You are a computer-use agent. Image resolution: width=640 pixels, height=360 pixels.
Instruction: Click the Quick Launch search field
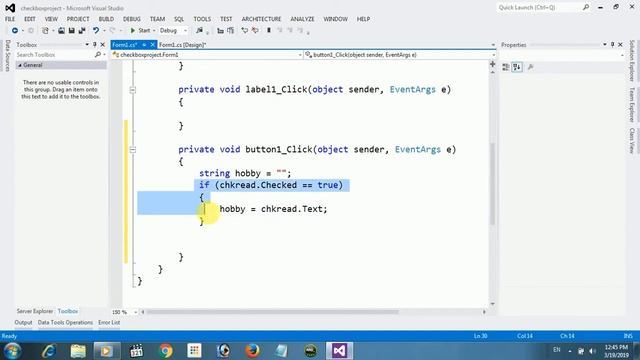click(539, 7)
